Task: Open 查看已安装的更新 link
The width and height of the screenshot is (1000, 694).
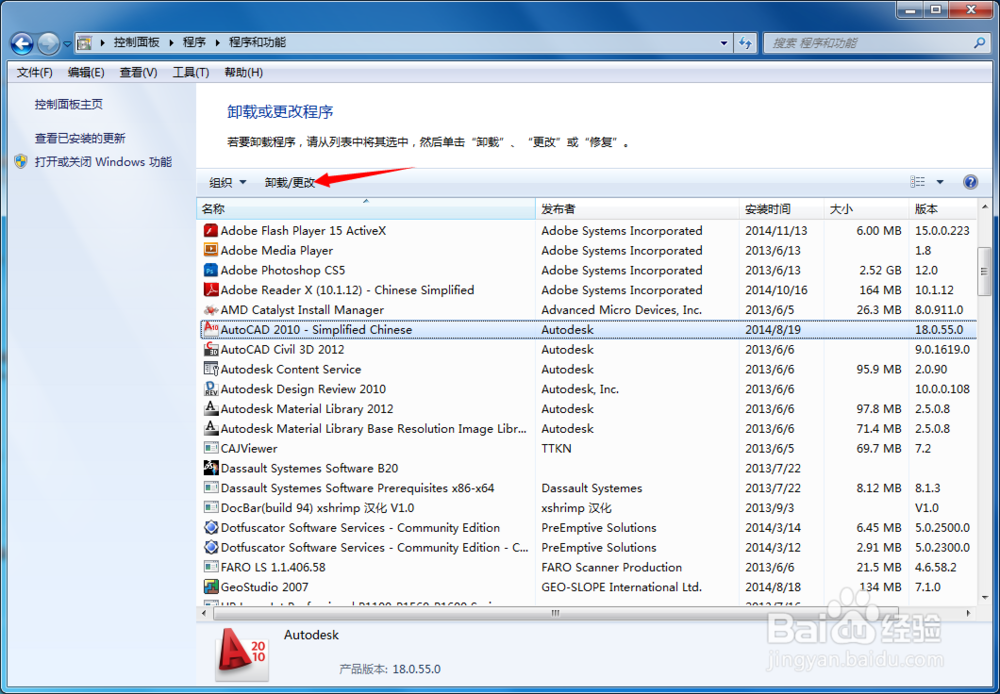Action: (80, 138)
